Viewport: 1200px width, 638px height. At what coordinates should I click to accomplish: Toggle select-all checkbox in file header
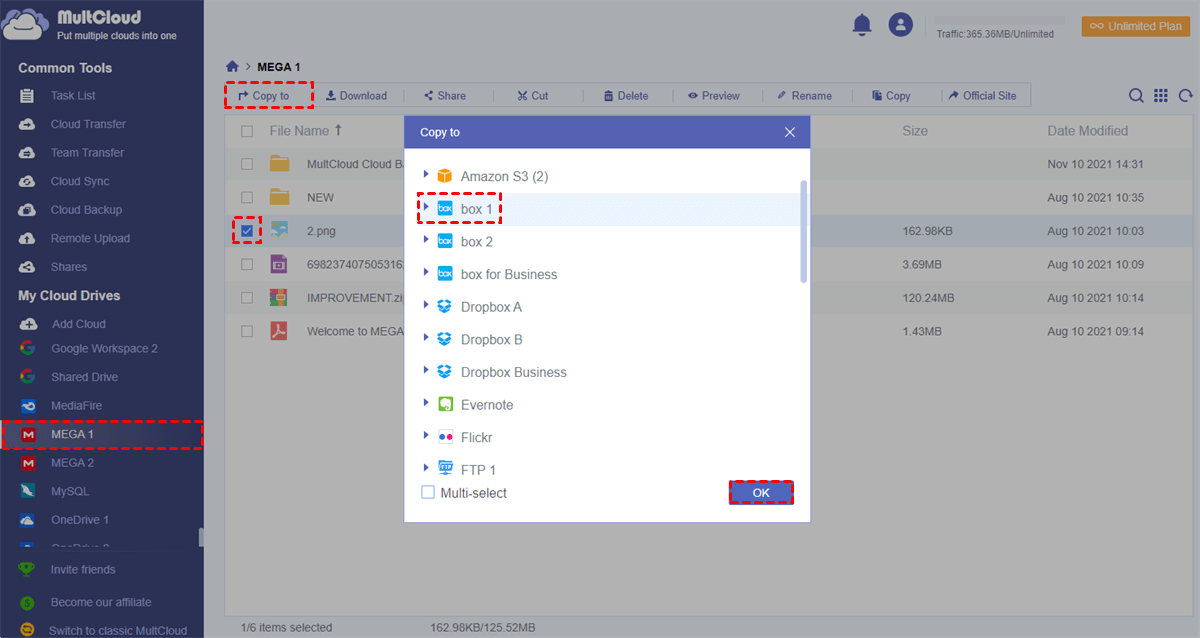click(x=247, y=131)
